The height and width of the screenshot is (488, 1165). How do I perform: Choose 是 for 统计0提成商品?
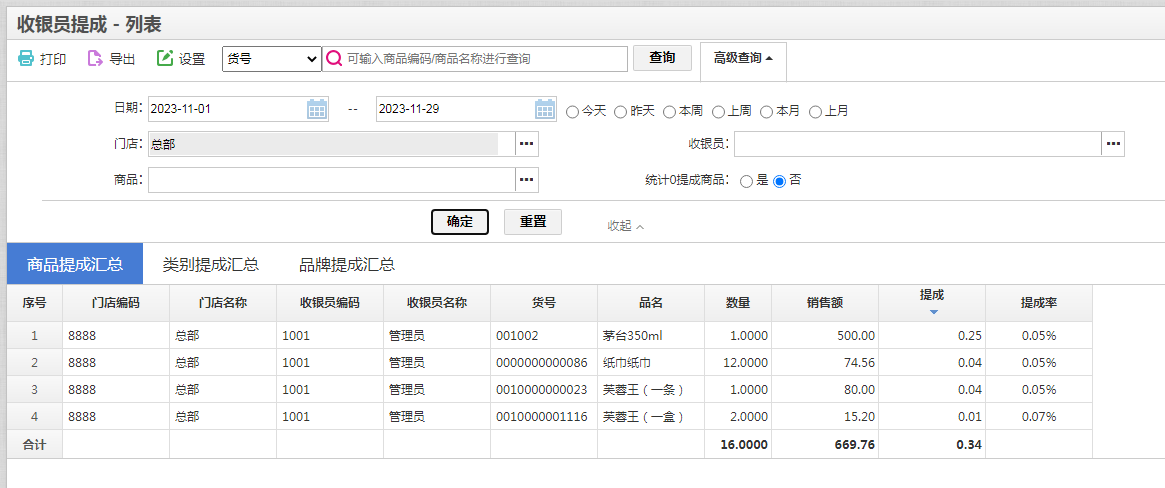747,181
